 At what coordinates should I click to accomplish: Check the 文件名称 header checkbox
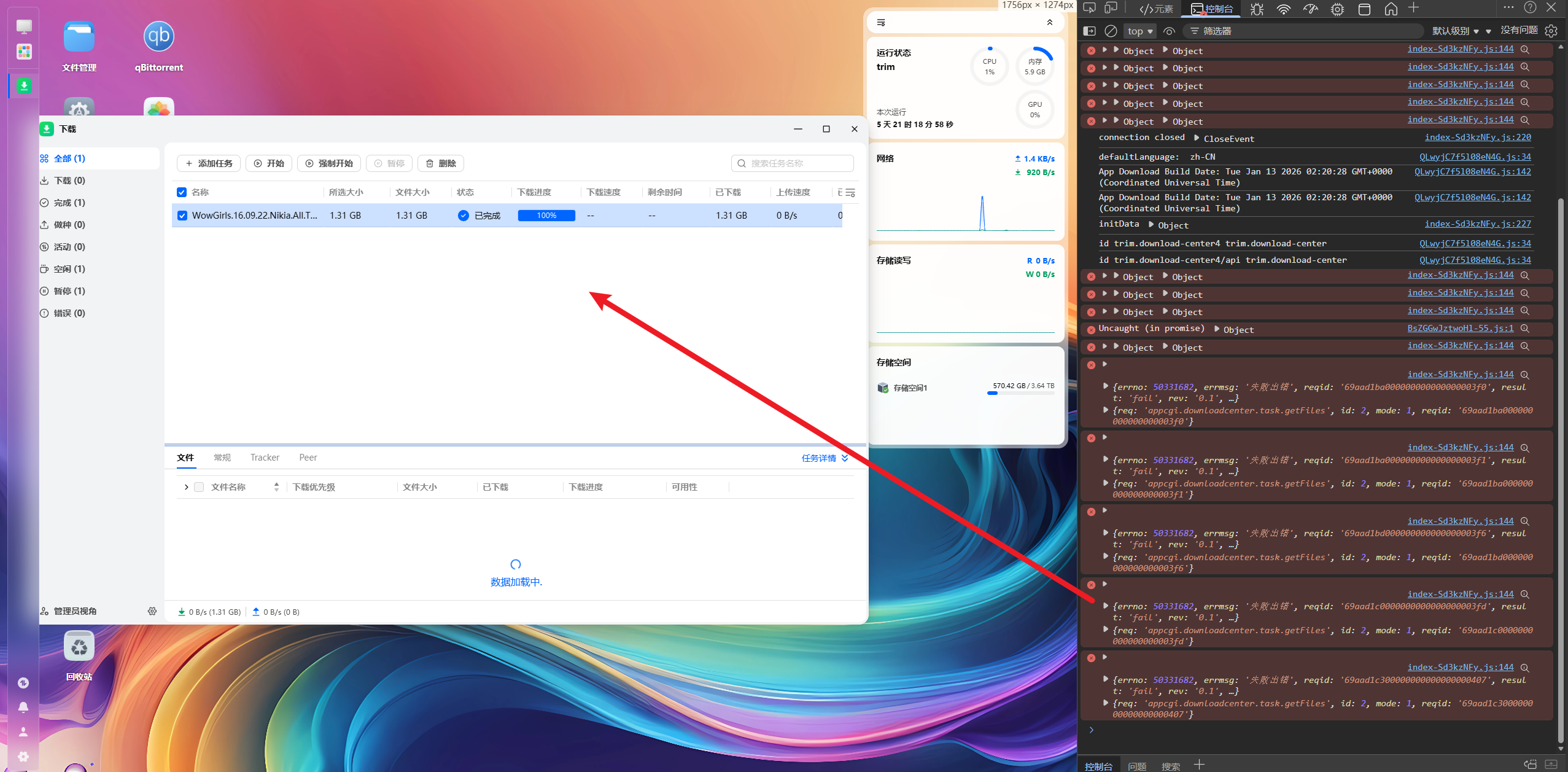[x=199, y=487]
